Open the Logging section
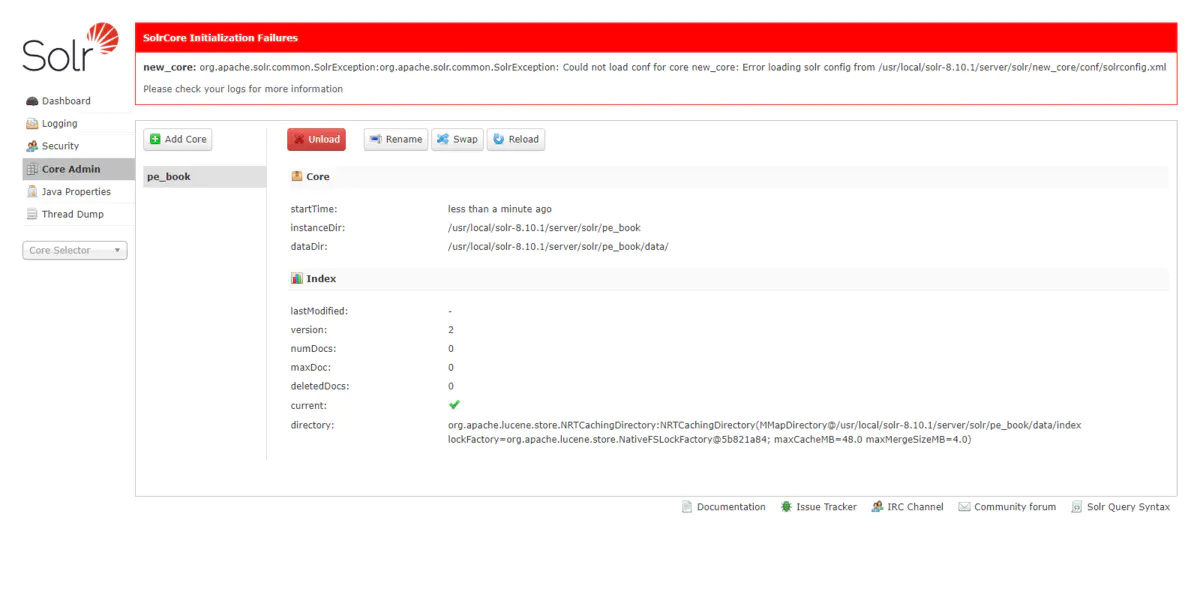Image resolution: width=1200 pixels, height=592 pixels. [x=59, y=124]
